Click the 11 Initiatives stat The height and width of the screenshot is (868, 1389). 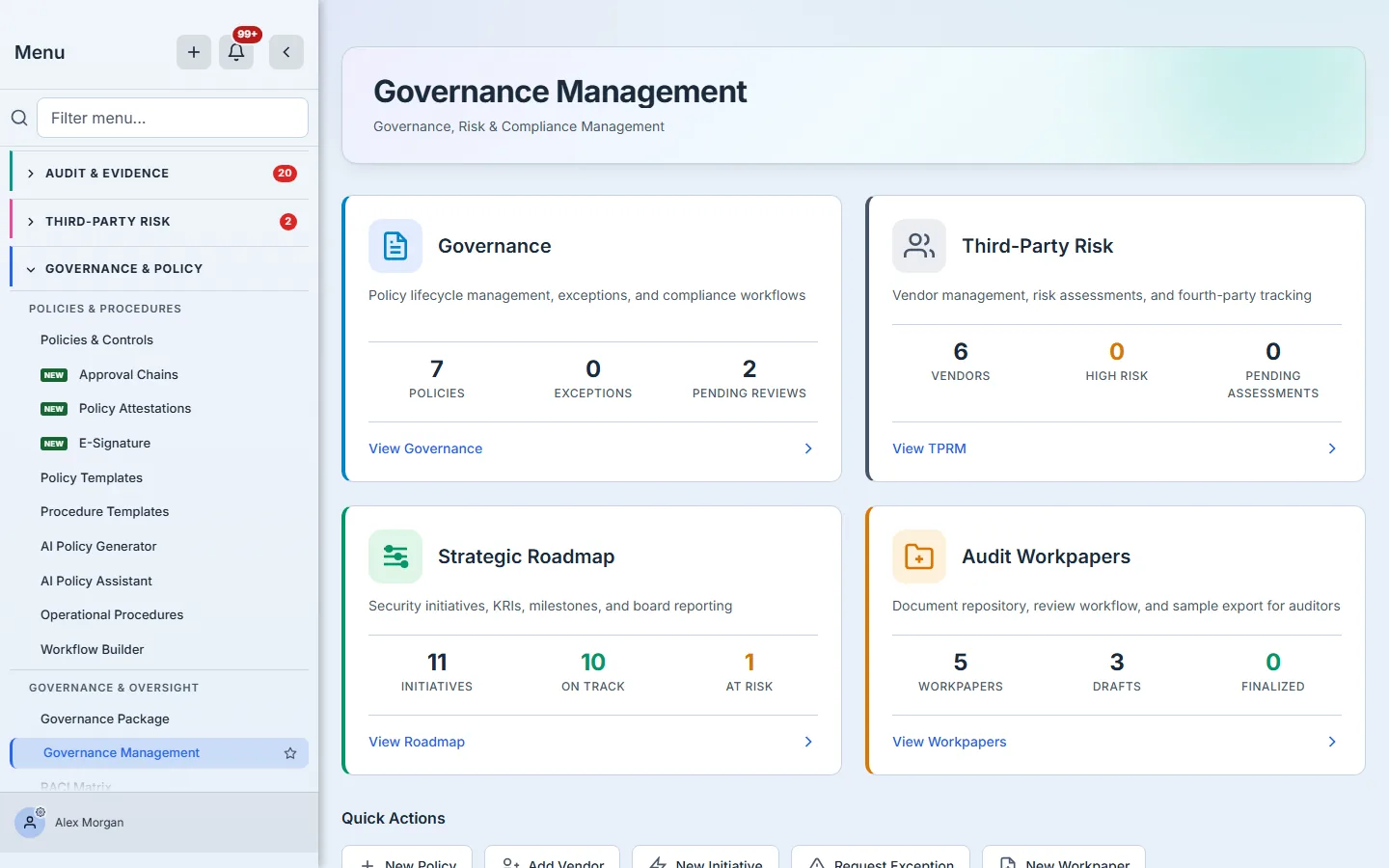(x=437, y=671)
